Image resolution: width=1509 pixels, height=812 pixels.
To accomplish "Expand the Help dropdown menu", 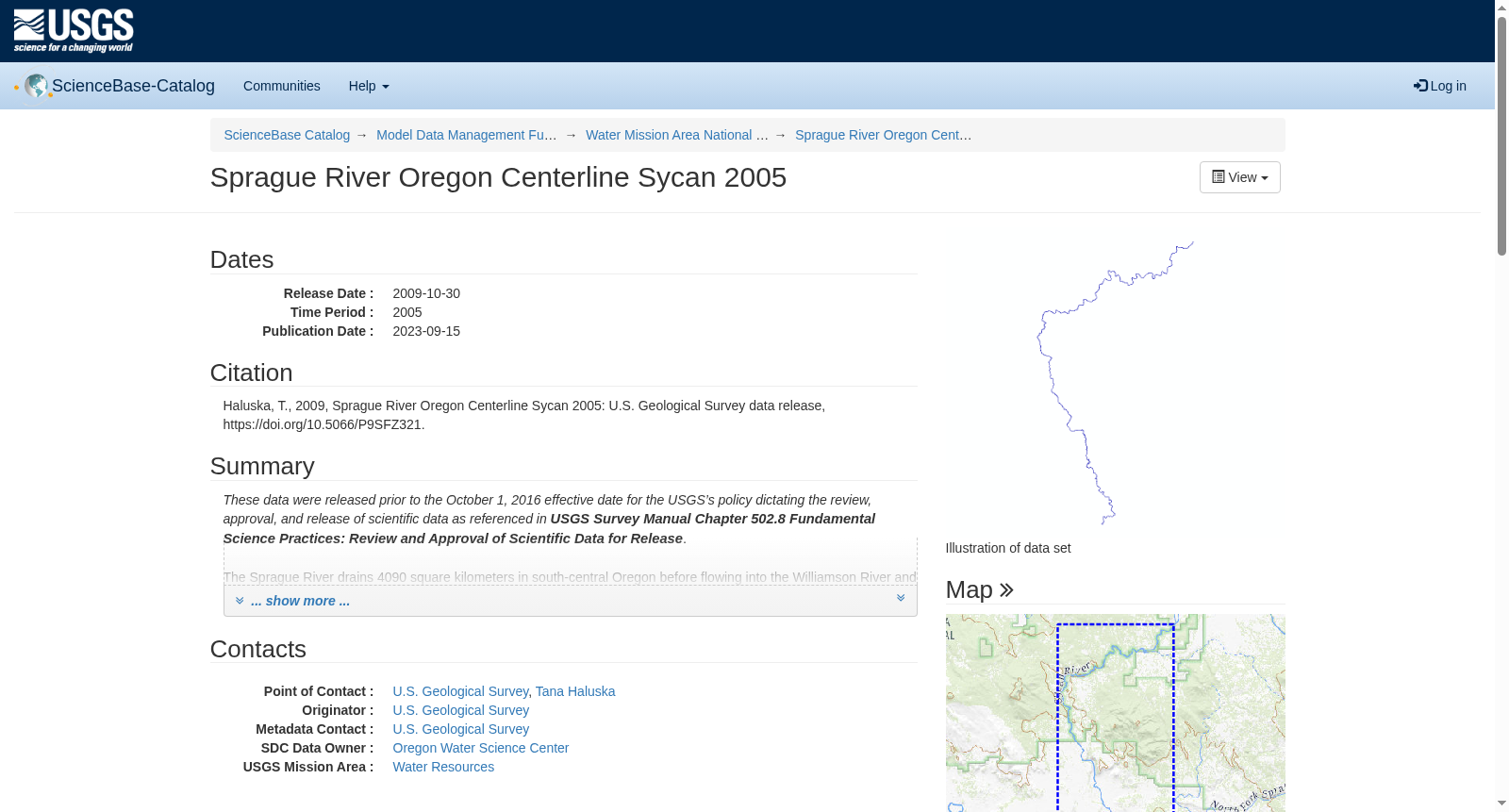I will coord(369,86).
